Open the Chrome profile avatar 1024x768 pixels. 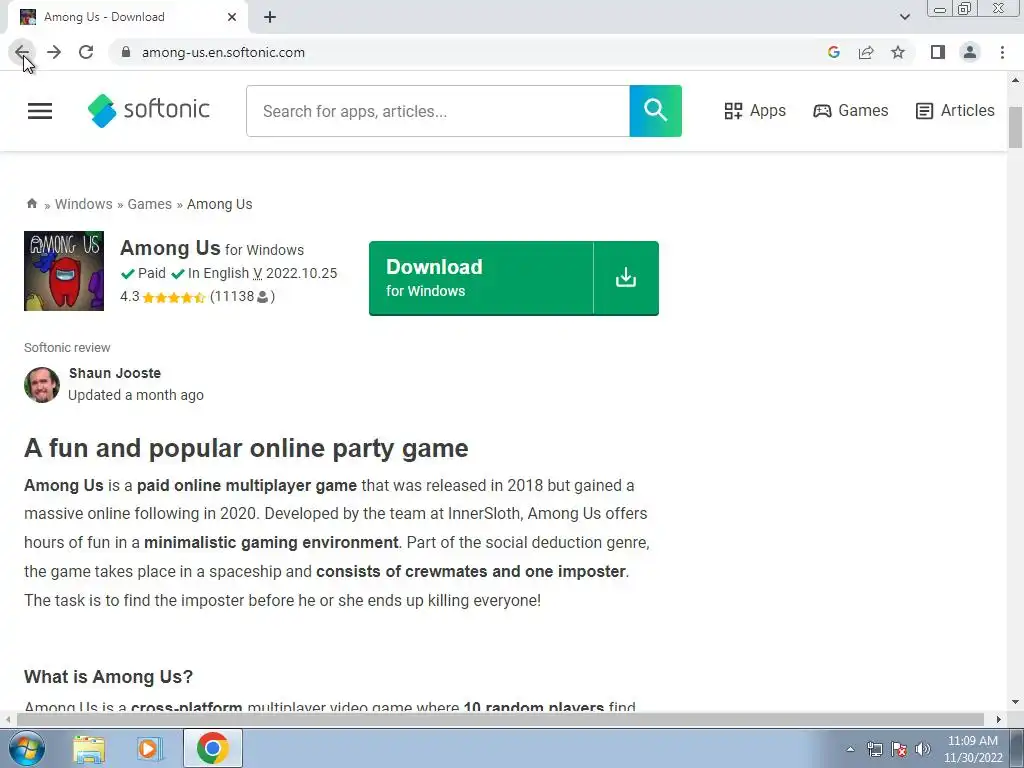tap(970, 52)
